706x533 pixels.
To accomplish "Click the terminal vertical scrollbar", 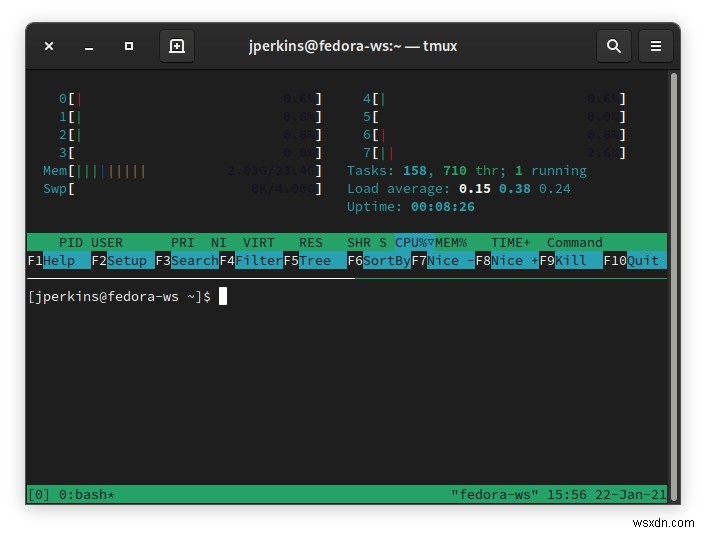I will coord(674,286).
